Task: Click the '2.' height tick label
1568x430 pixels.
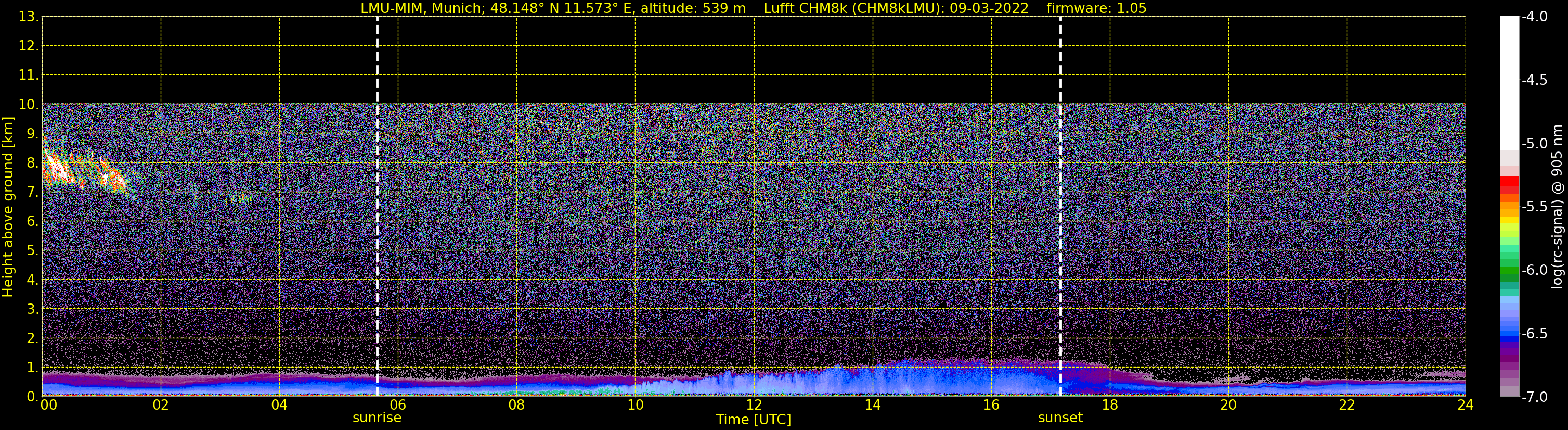Action: [33, 339]
